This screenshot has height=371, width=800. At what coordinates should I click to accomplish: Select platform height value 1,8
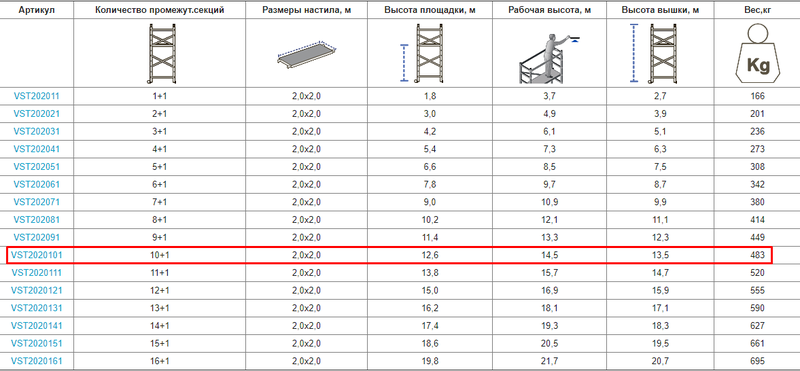tap(430, 96)
